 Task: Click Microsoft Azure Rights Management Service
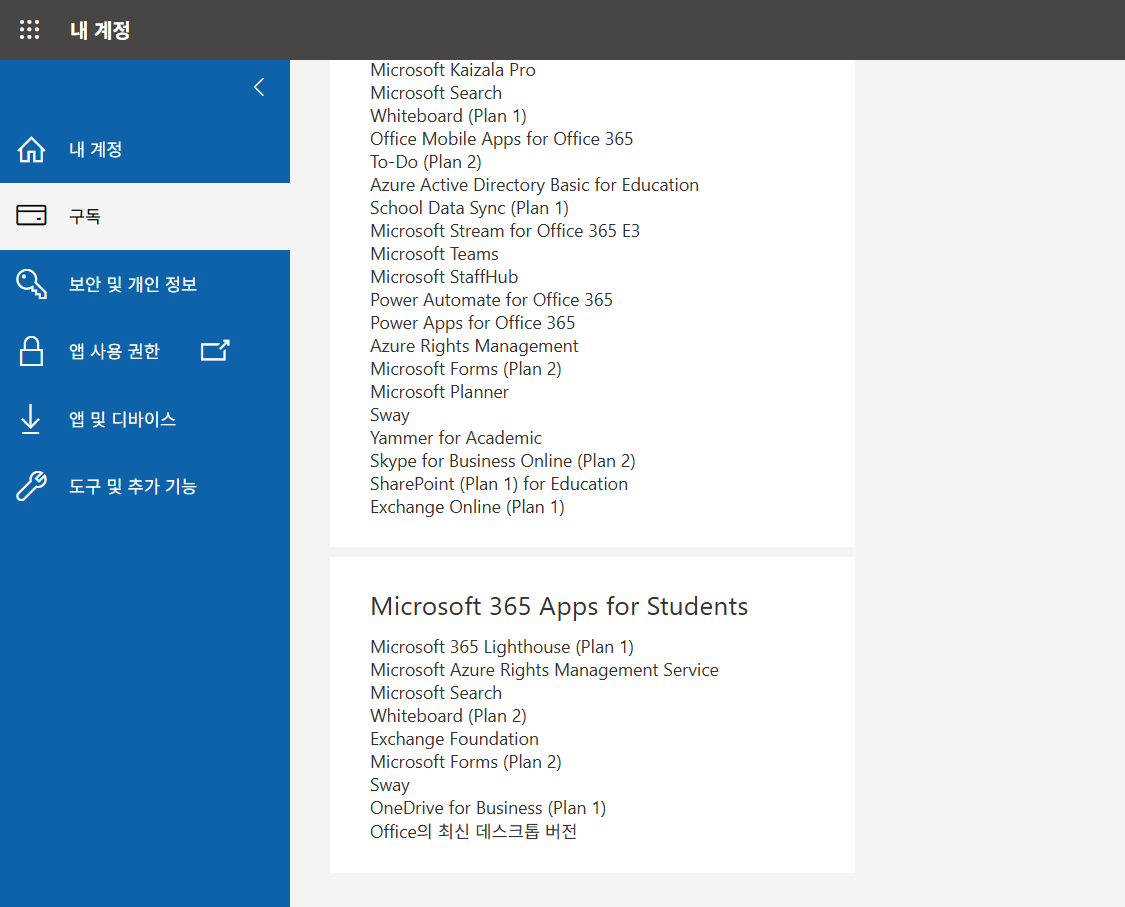tap(545, 669)
